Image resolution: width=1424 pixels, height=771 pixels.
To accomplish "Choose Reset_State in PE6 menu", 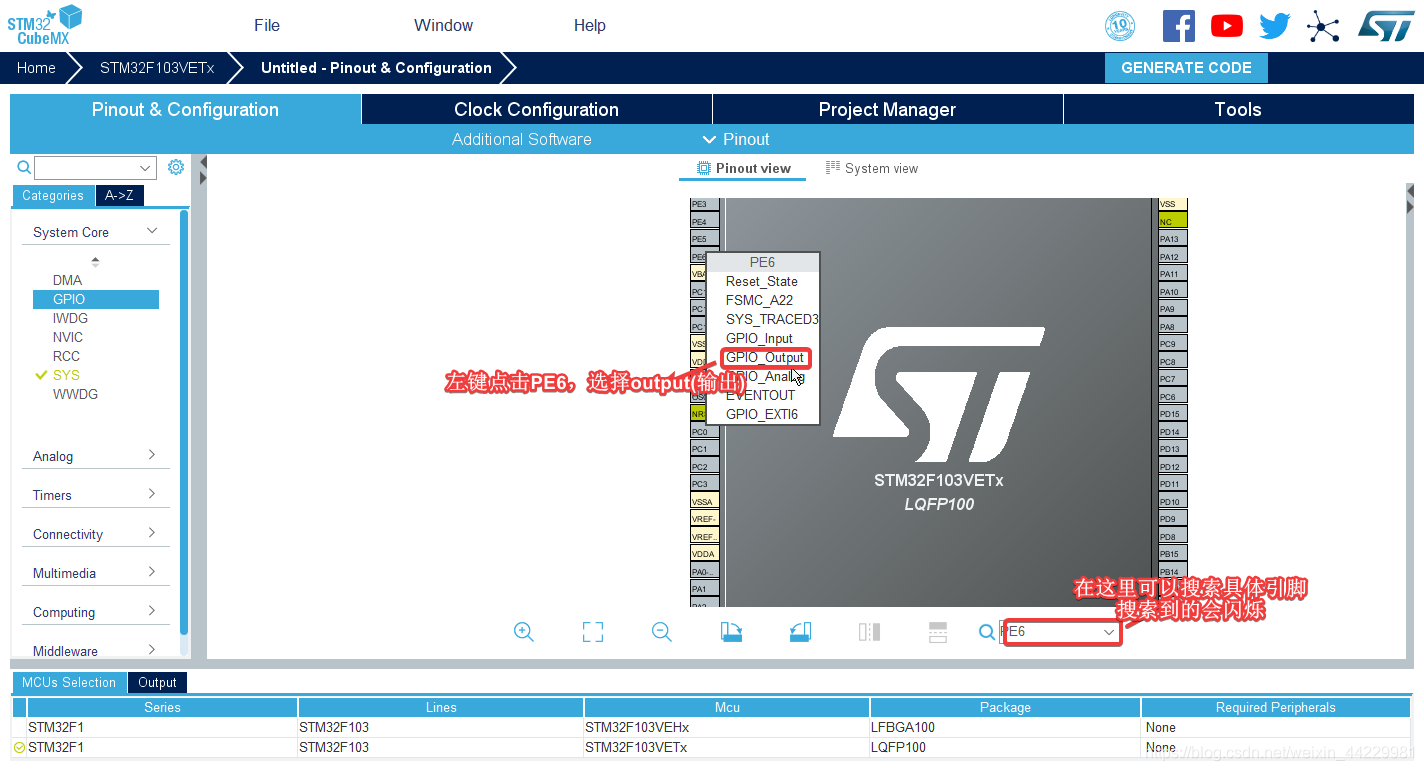I will click(x=762, y=281).
